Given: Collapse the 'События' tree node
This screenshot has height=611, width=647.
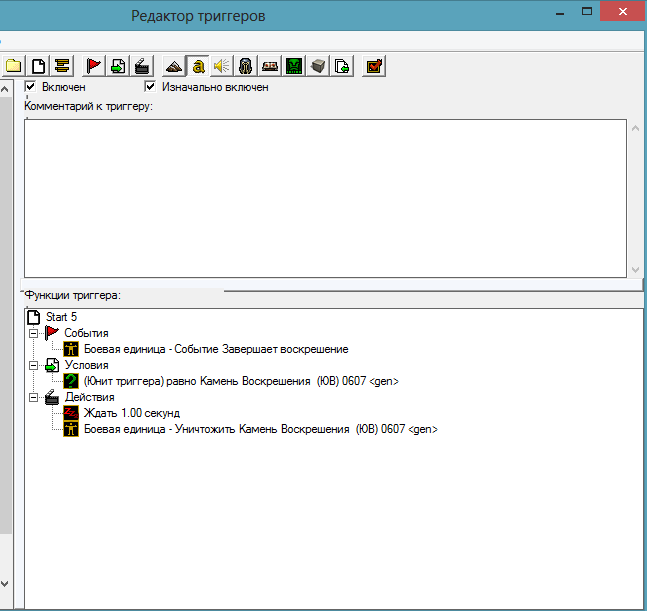Looking at the screenshot, I should click(33, 333).
